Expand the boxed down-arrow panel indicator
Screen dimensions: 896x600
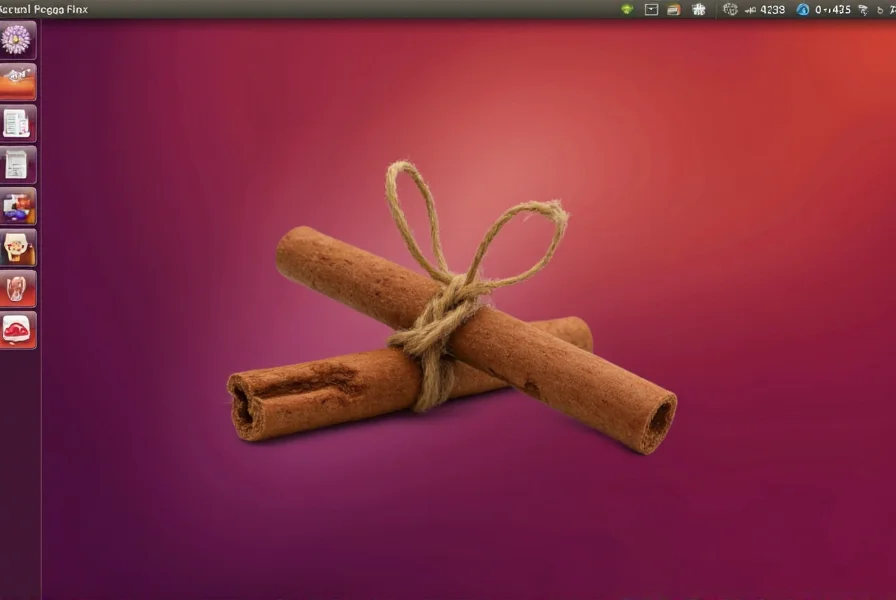[x=652, y=9]
